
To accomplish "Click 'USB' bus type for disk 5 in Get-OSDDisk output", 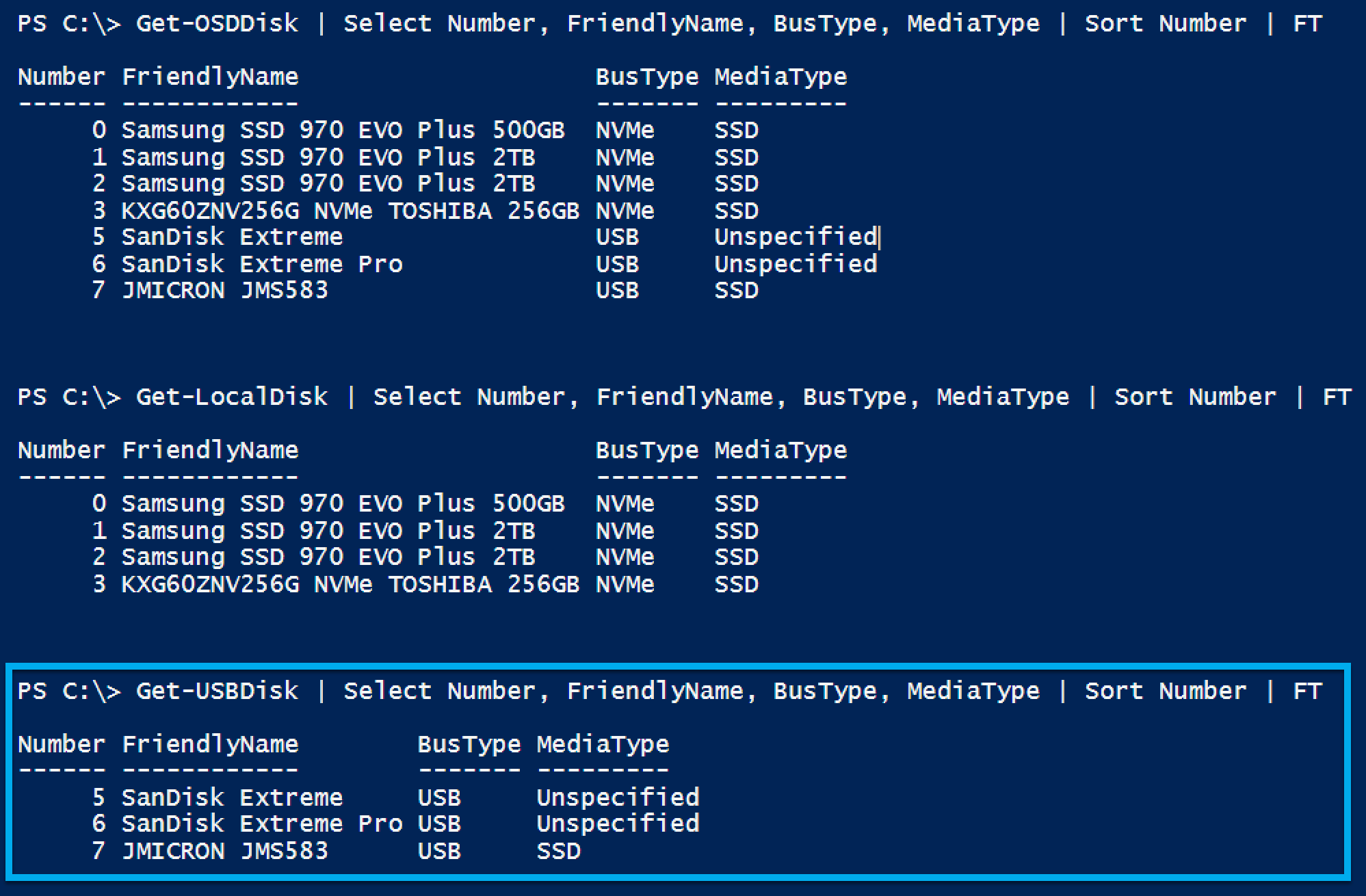I will 617,237.
